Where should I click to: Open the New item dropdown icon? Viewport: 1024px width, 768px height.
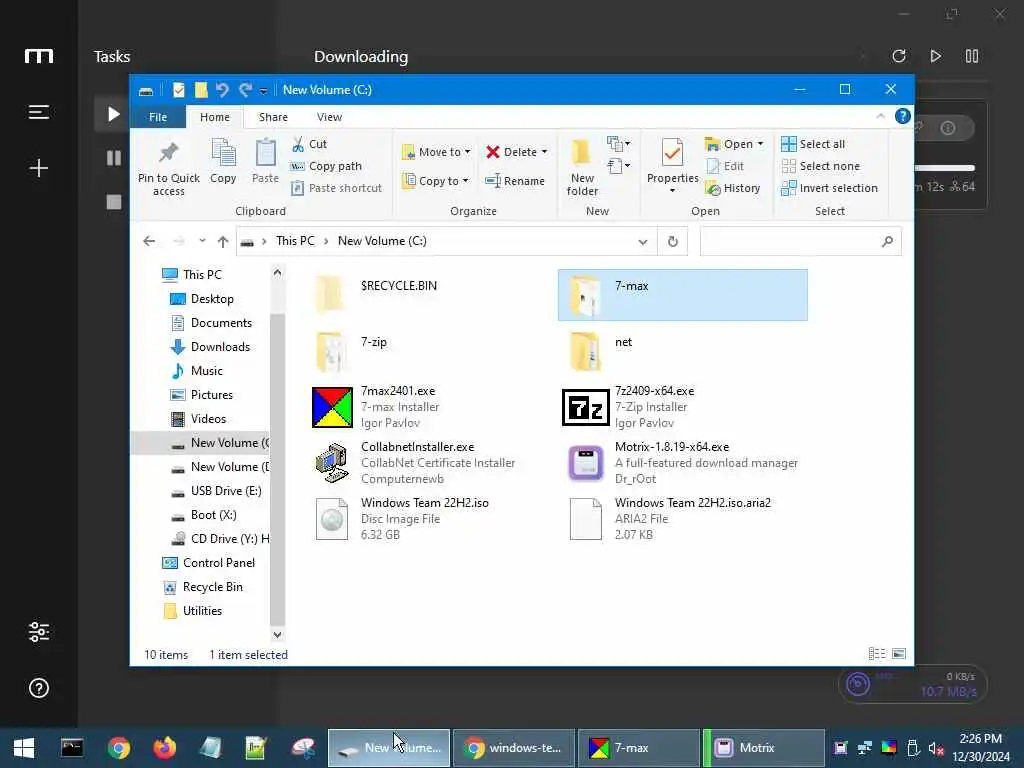(x=618, y=144)
